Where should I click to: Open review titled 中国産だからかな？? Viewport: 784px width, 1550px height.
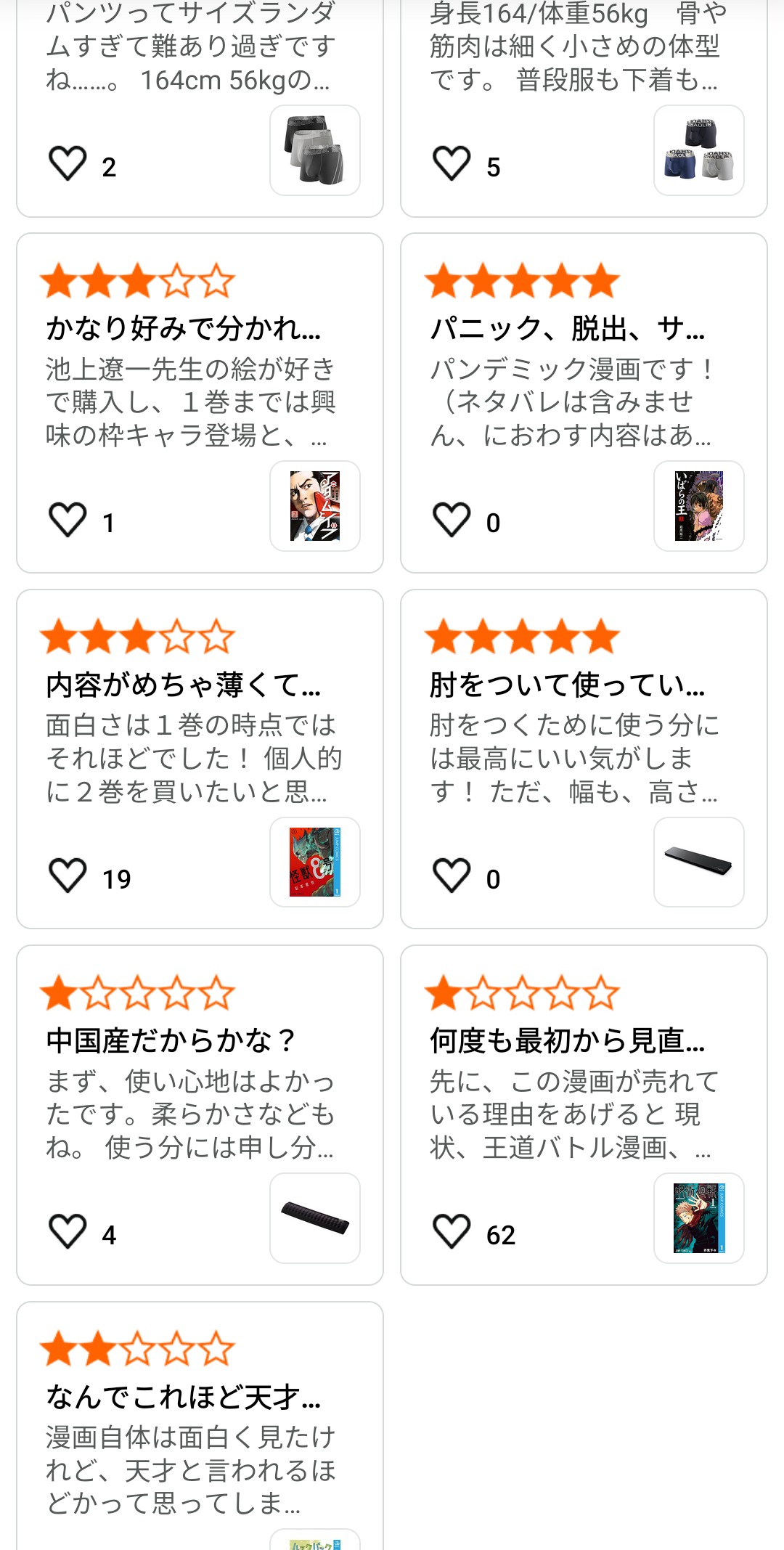[x=171, y=1041]
